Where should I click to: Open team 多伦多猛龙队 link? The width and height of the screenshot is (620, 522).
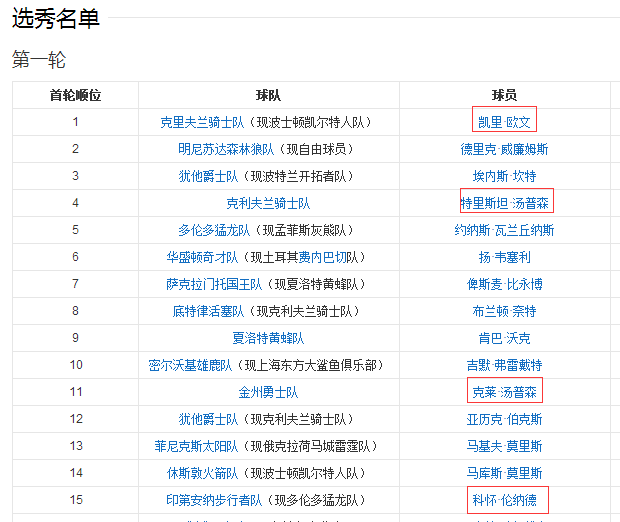click(x=214, y=230)
